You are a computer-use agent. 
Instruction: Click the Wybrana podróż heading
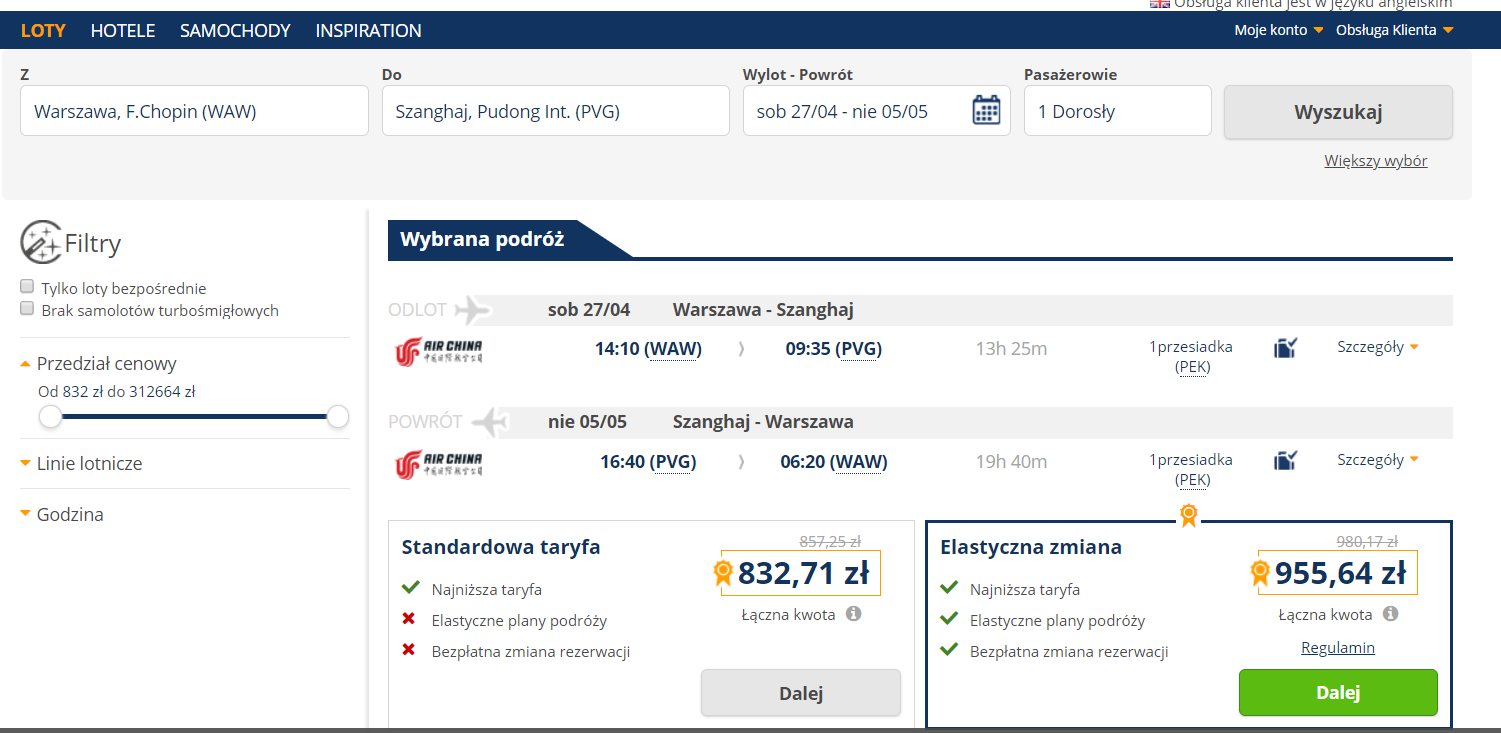point(482,239)
